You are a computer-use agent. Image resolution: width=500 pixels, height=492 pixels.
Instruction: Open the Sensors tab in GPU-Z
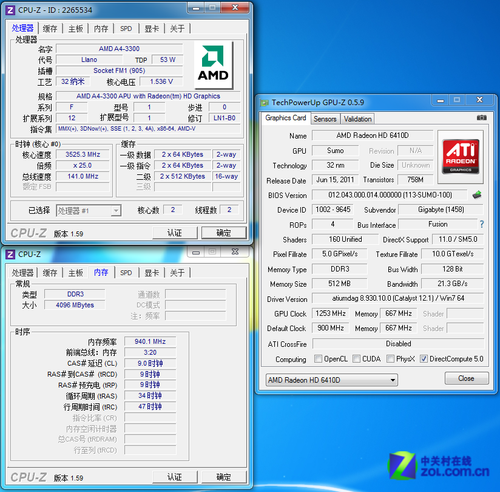(x=325, y=119)
